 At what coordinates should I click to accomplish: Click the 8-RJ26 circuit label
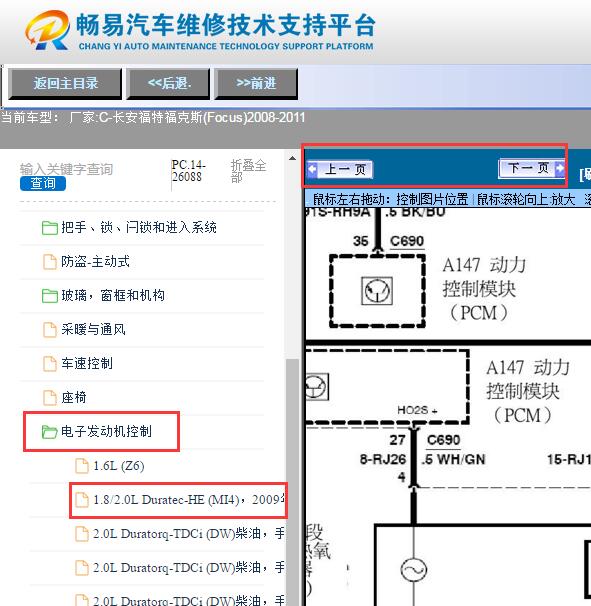point(383,459)
